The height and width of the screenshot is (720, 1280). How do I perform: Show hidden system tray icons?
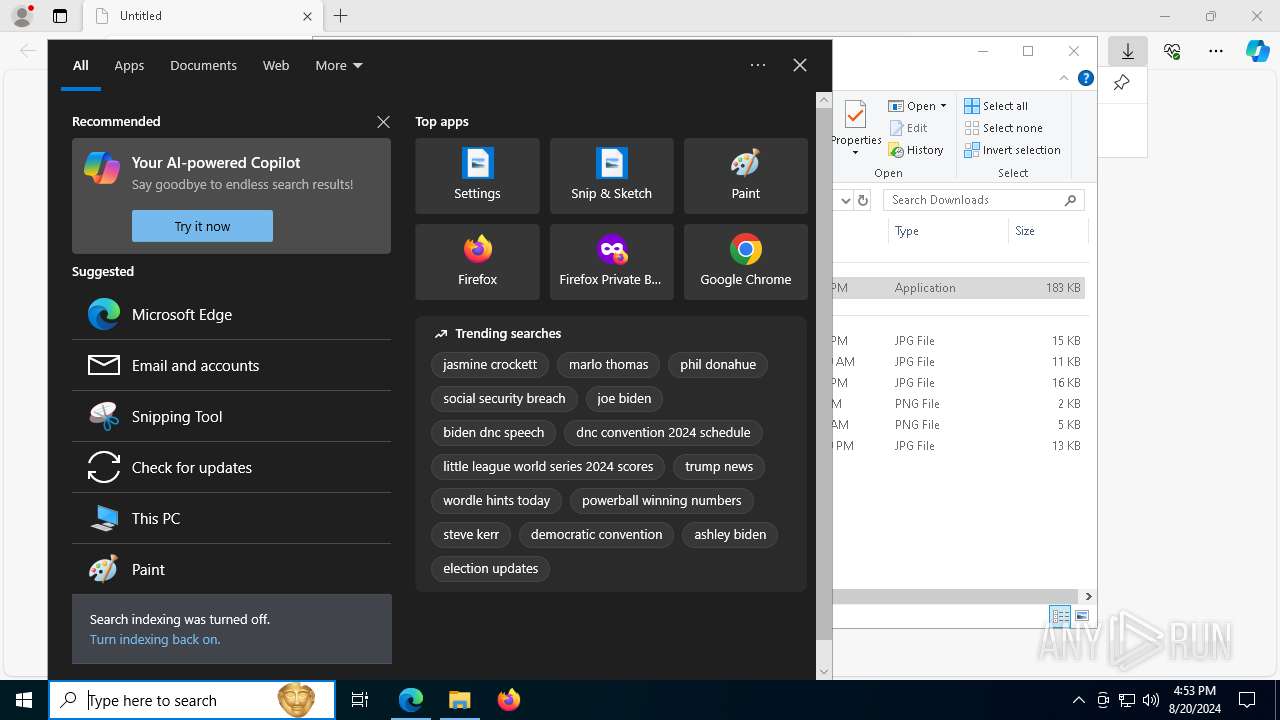1079,700
